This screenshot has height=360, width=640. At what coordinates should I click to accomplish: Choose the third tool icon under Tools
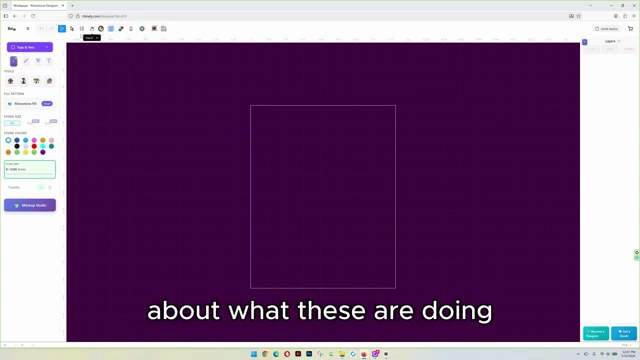[x=36, y=81]
